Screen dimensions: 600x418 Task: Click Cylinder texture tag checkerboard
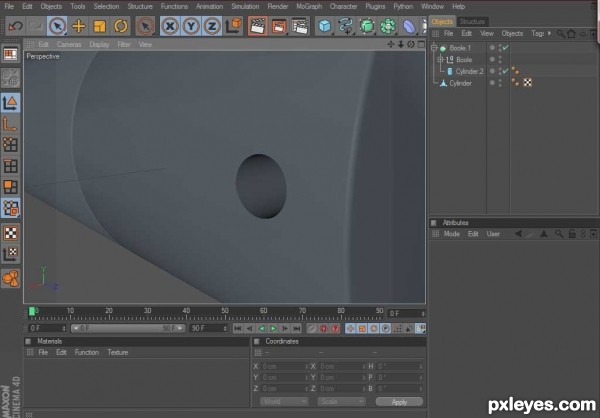point(528,82)
